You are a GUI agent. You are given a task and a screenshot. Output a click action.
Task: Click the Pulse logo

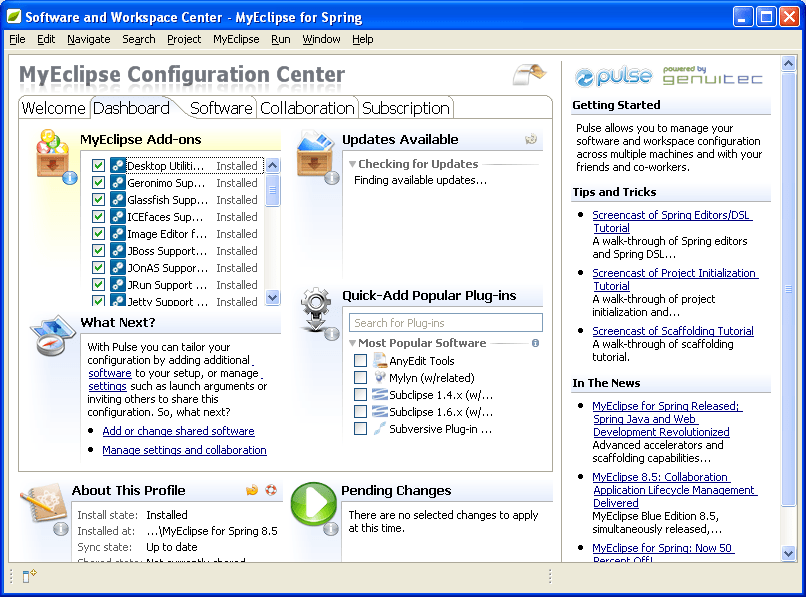click(614, 77)
